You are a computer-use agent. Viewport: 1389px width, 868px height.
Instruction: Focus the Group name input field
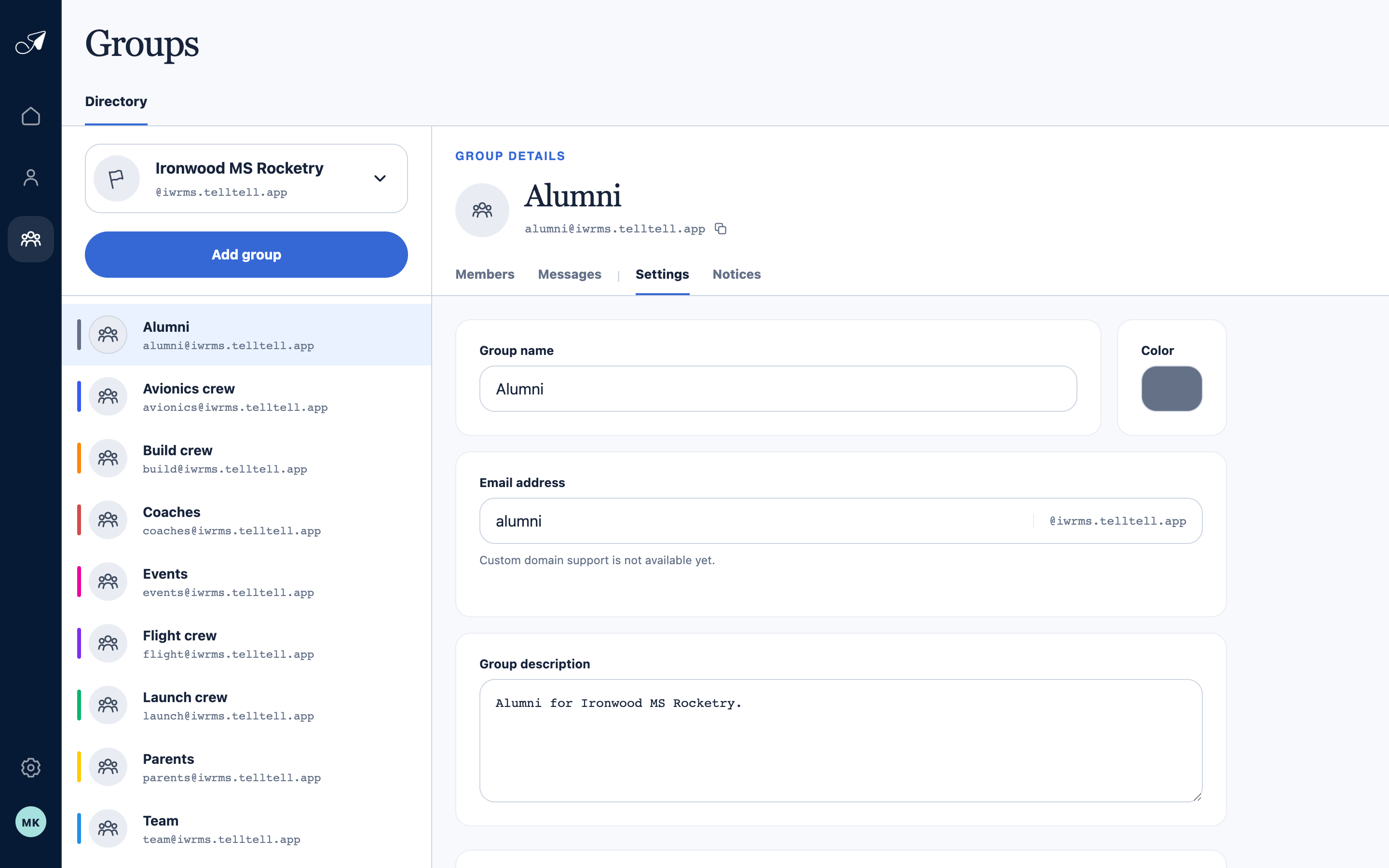[x=778, y=389]
